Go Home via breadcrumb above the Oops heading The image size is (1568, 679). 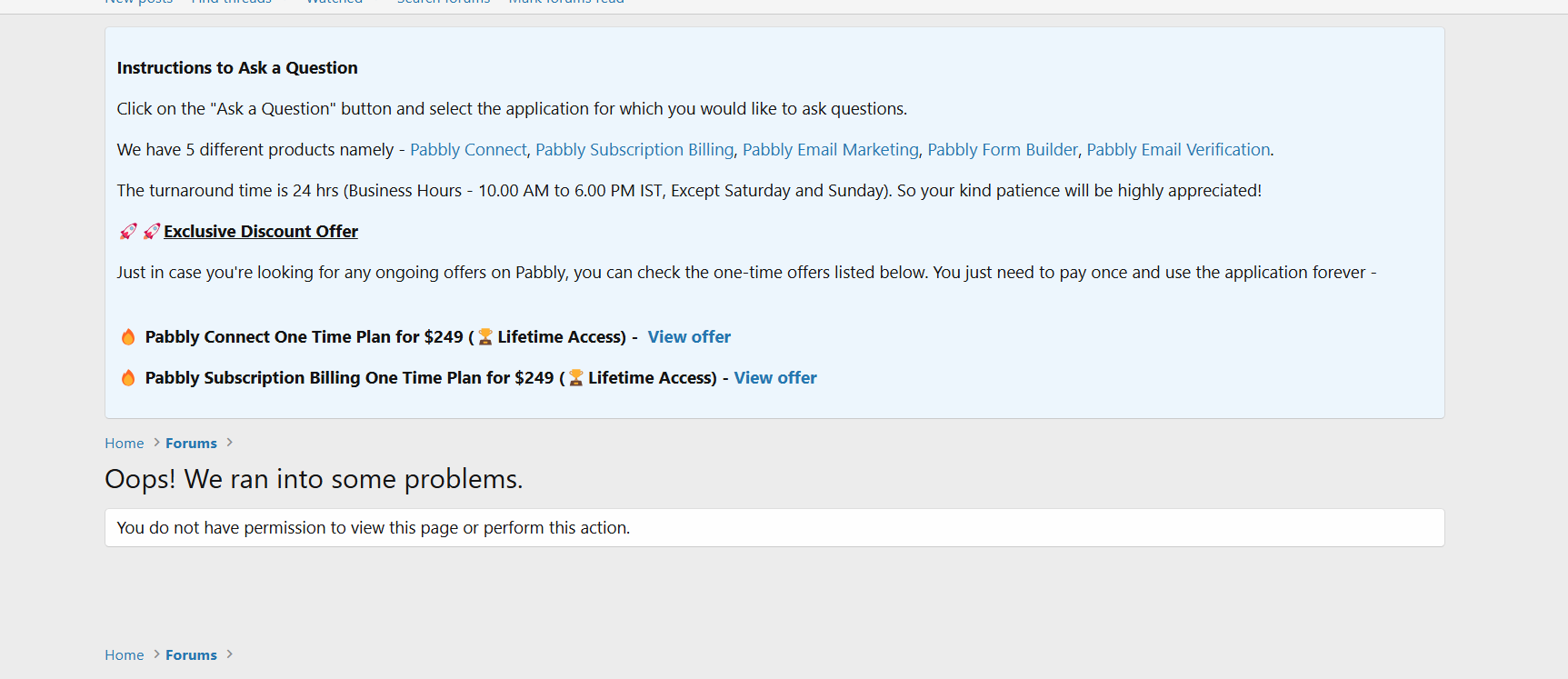[x=125, y=444]
